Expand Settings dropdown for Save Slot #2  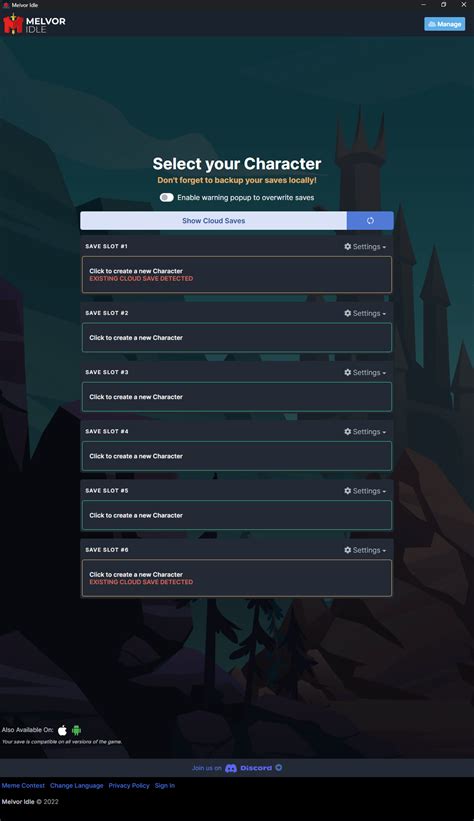click(365, 313)
